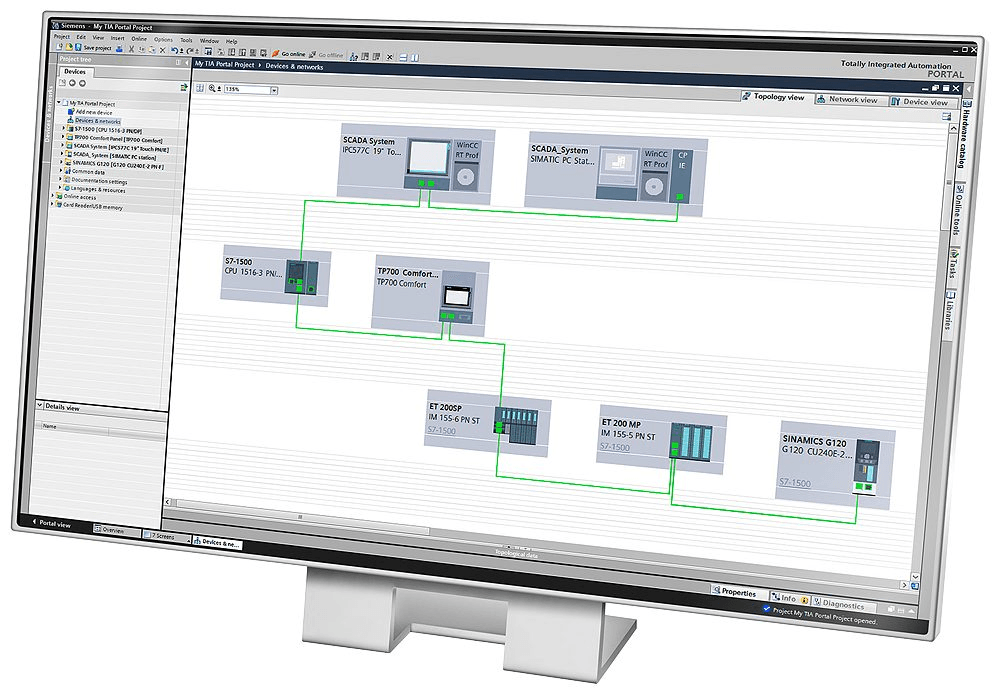Open the 135% zoom level dropdown
1000x694 pixels.
coord(274,90)
